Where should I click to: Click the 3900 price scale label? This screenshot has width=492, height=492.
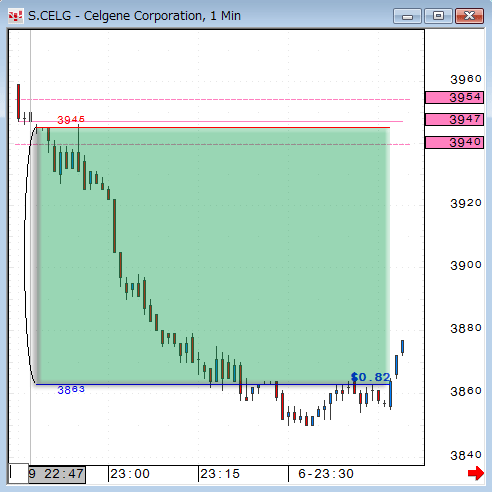coord(466,265)
